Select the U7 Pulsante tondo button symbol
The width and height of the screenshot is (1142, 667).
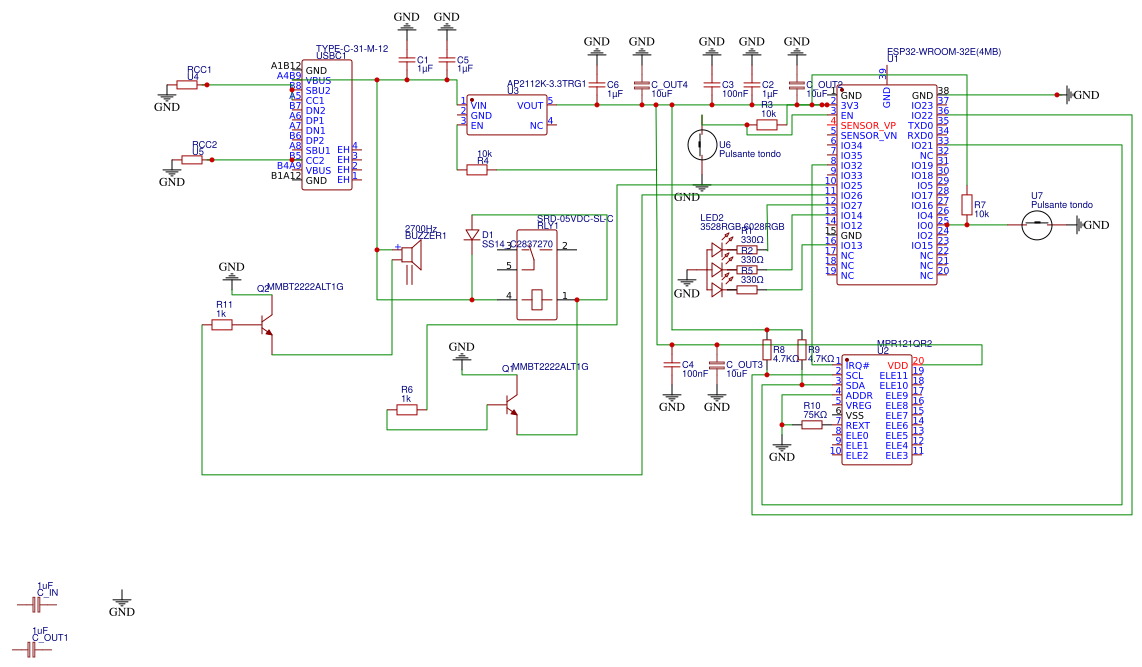[x=1036, y=225]
